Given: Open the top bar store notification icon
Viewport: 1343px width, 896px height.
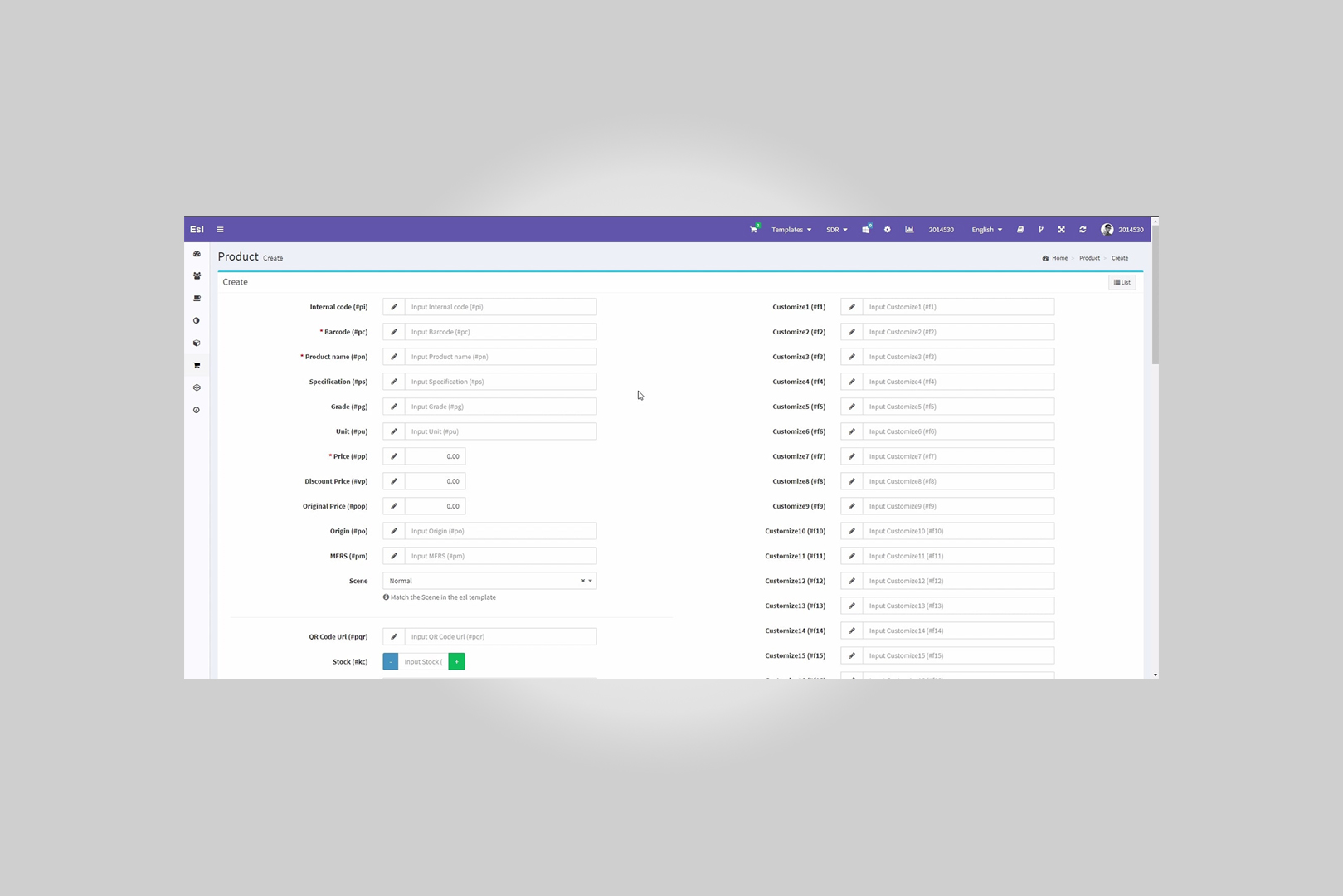Looking at the screenshot, I should pos(866,229).
